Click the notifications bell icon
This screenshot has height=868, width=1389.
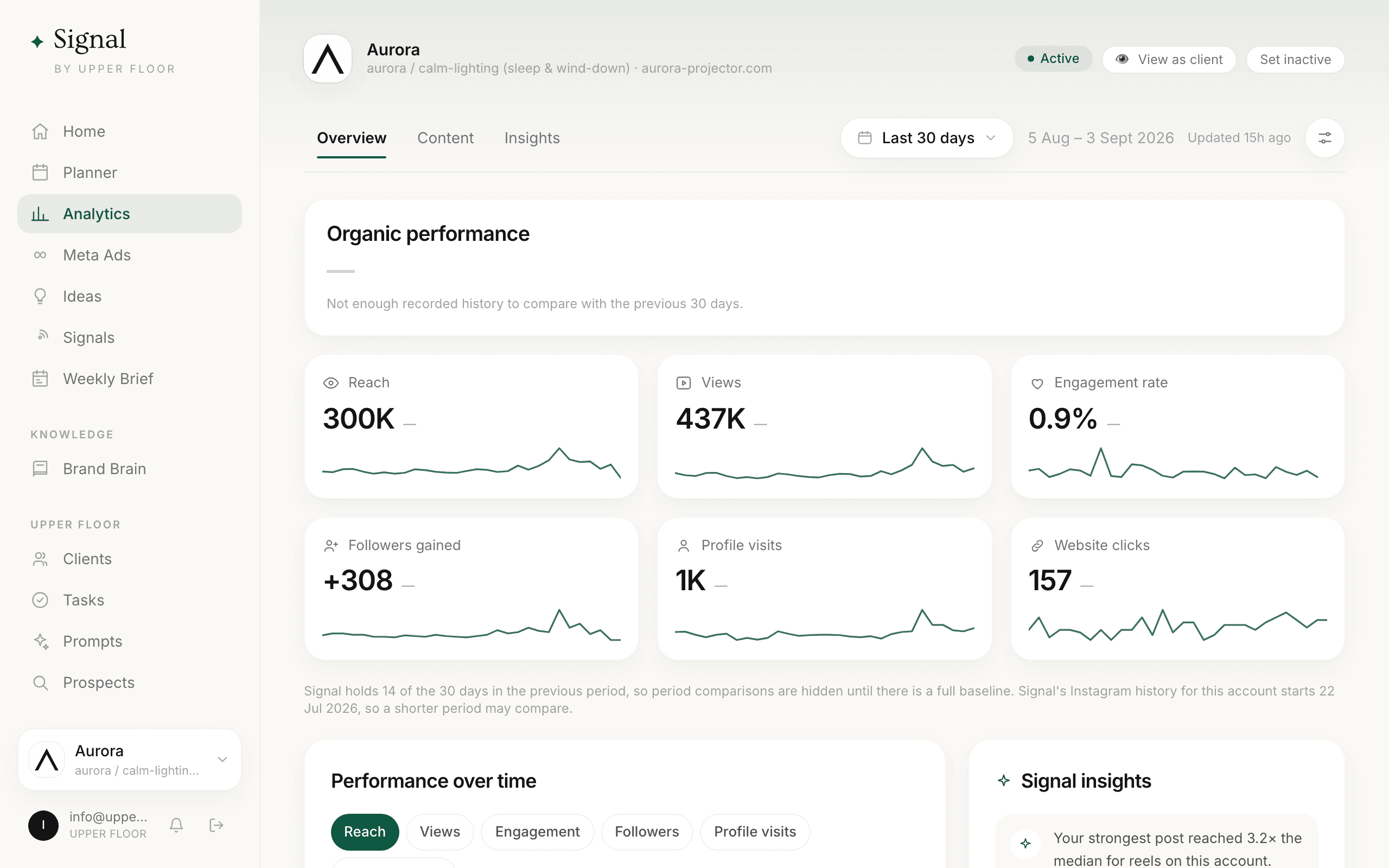[x=176, y=826]
